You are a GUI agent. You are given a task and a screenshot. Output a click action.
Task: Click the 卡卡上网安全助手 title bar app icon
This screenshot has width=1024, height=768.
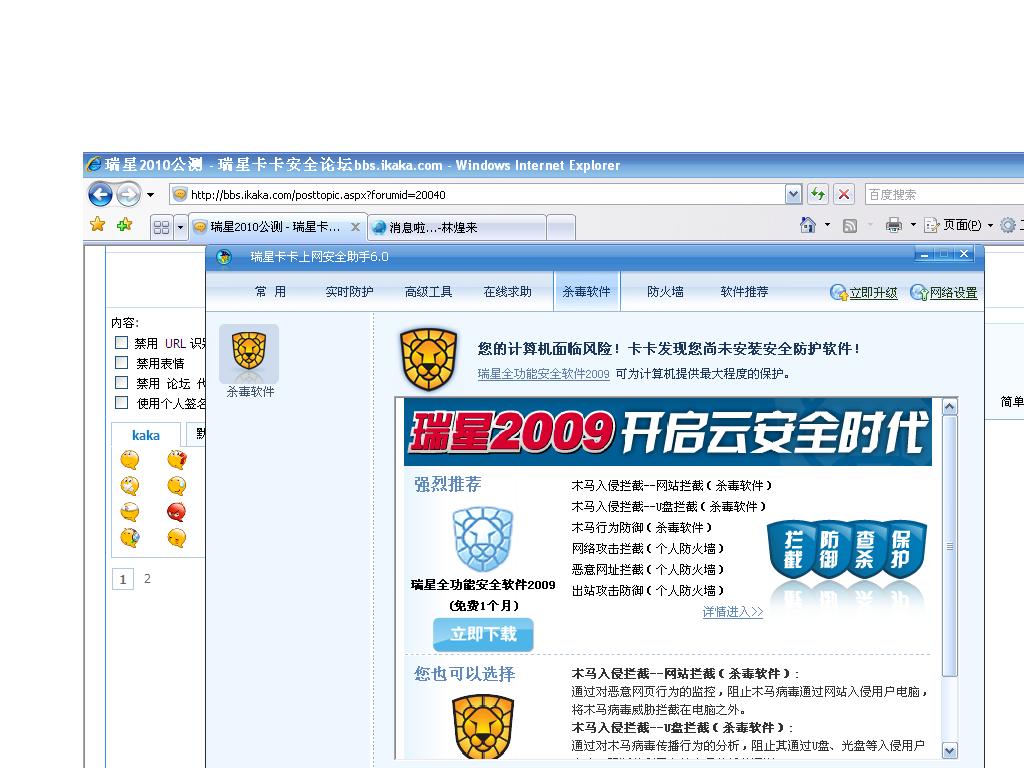(x=224, y=257)
